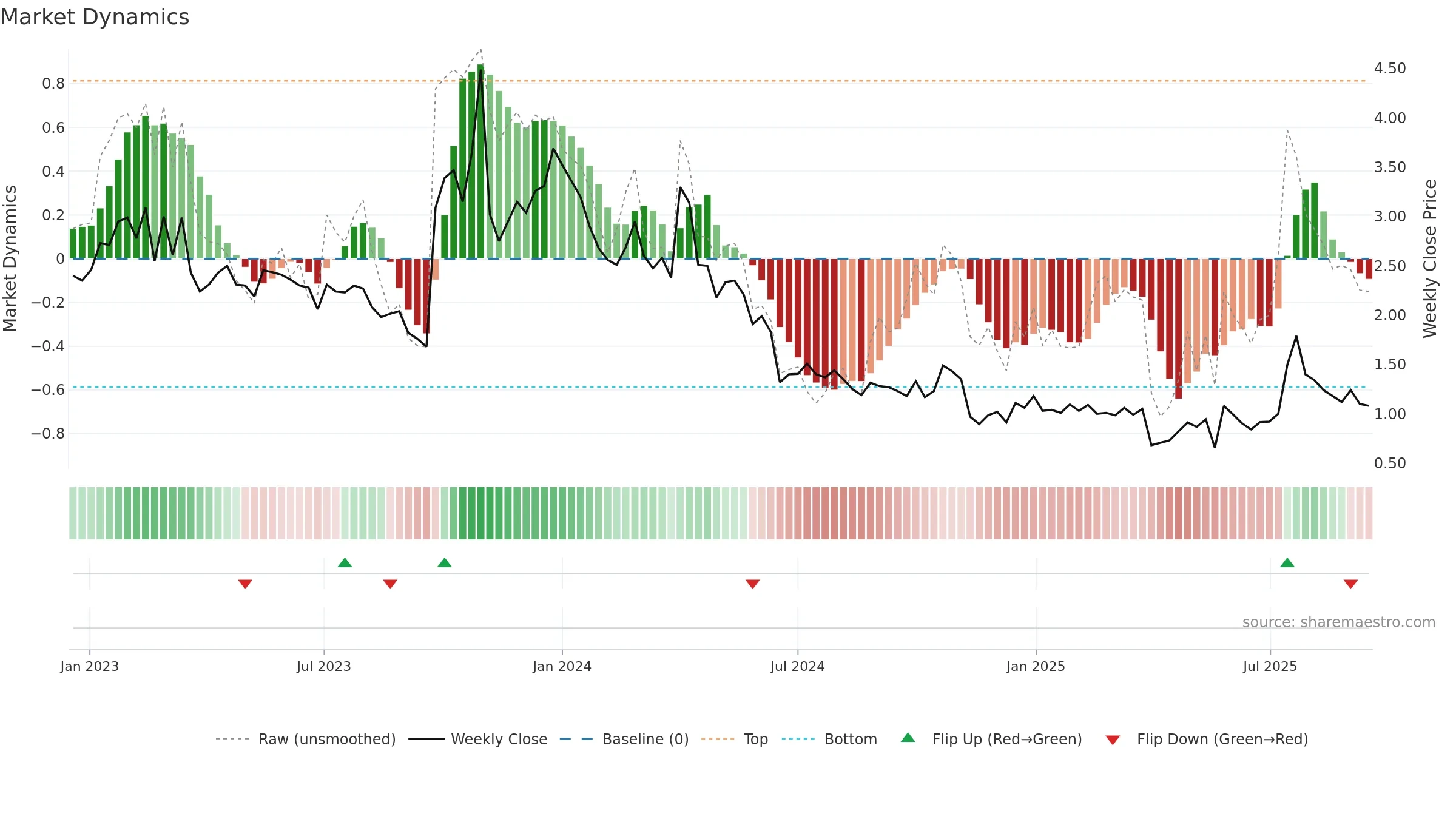Select the flip-up marker just after Jul 2023
This screenshot has height=819, width=1456.
[345, 562]
